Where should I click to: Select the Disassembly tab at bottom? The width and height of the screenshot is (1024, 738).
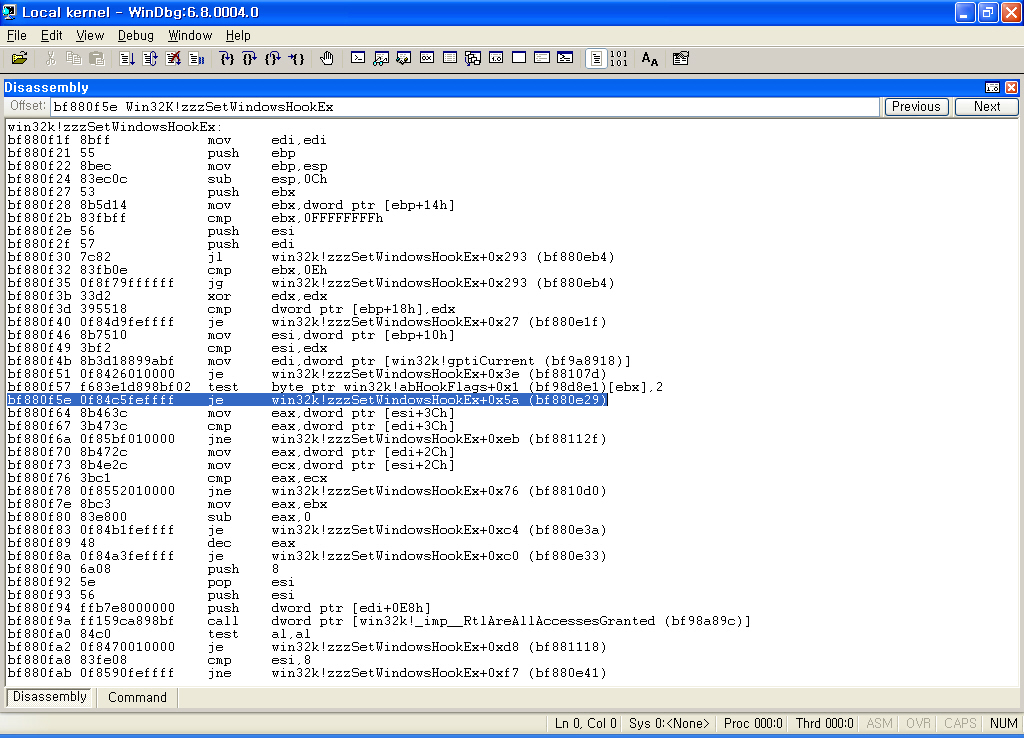(x=50, y=697)
